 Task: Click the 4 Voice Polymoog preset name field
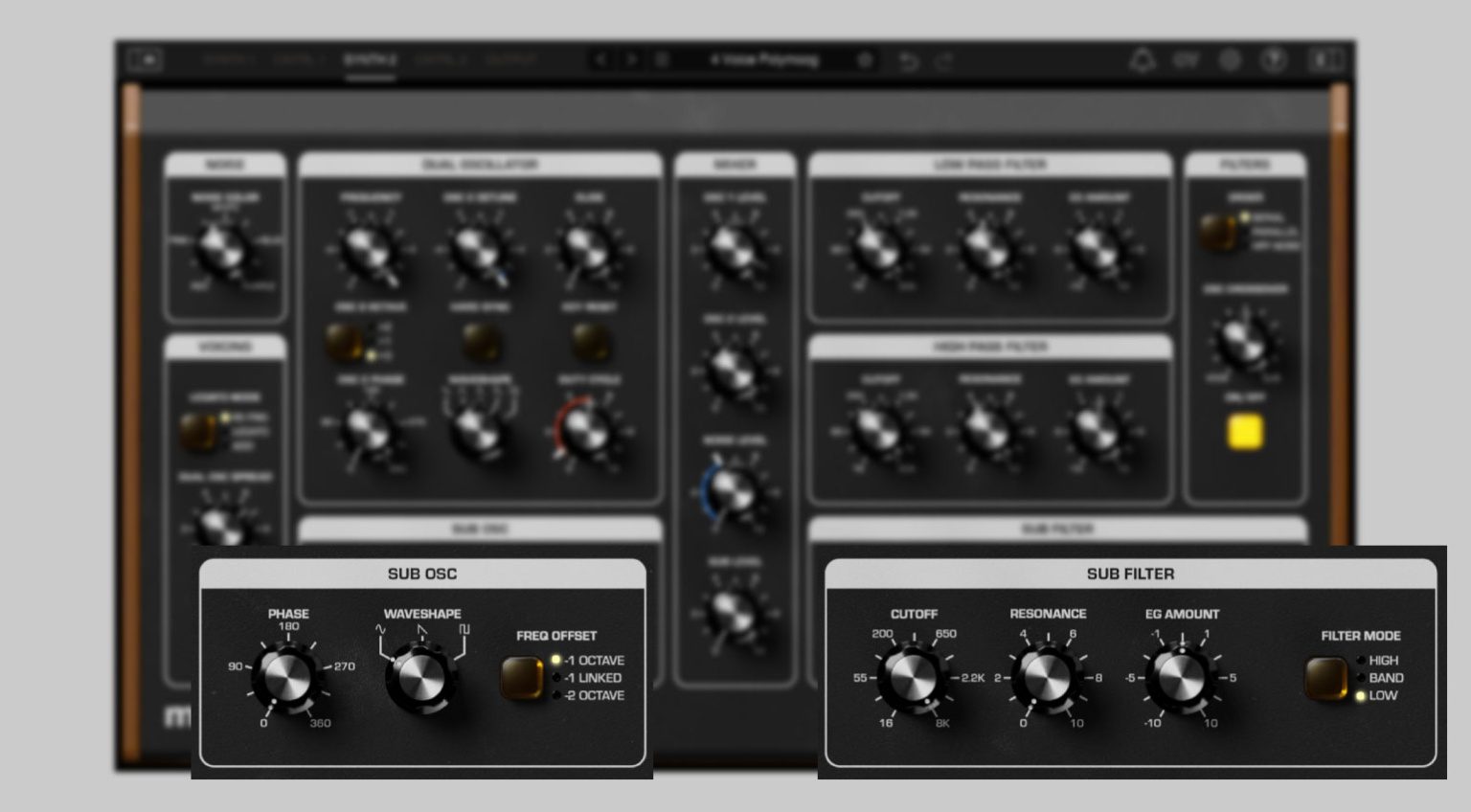(x=766, y=59)
